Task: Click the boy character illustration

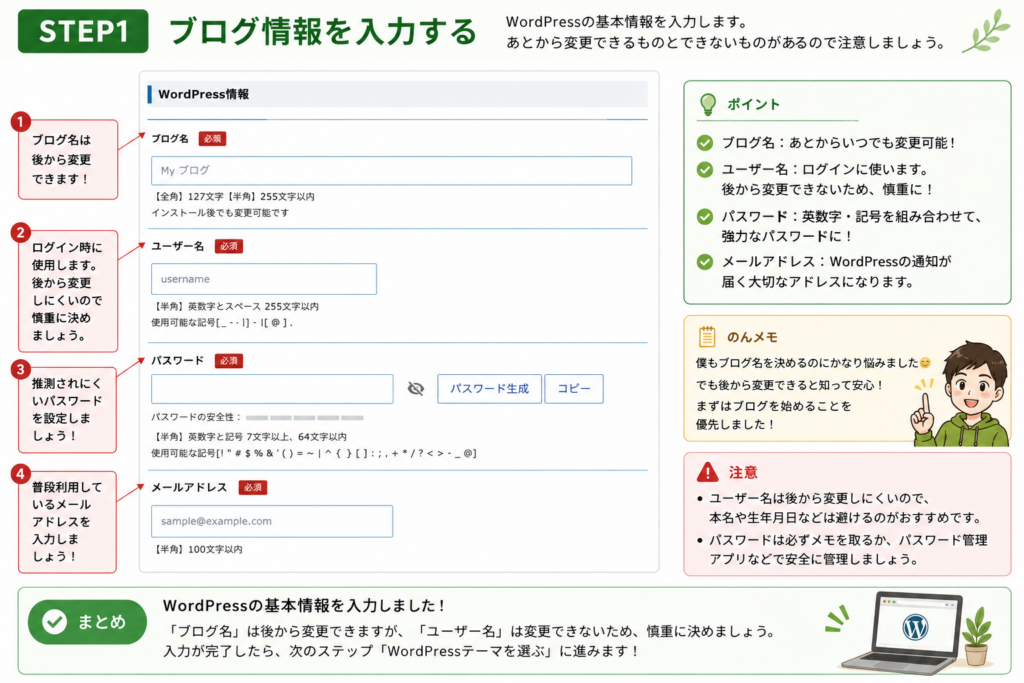Action: coord(961,394)
